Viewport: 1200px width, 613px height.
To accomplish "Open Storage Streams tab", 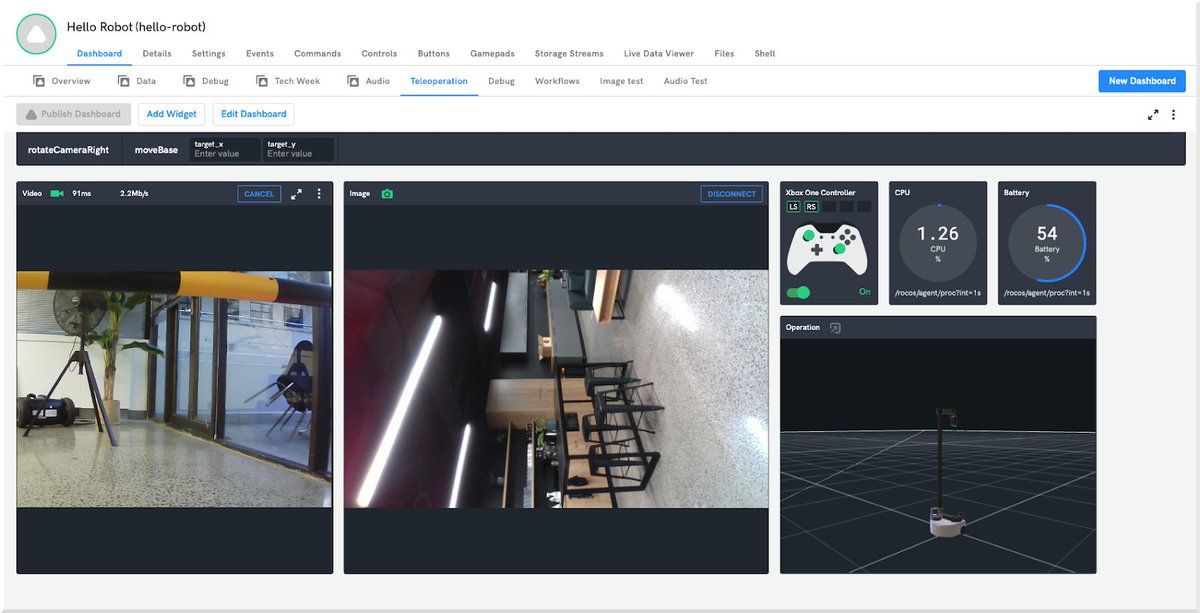I will (569, 54).
